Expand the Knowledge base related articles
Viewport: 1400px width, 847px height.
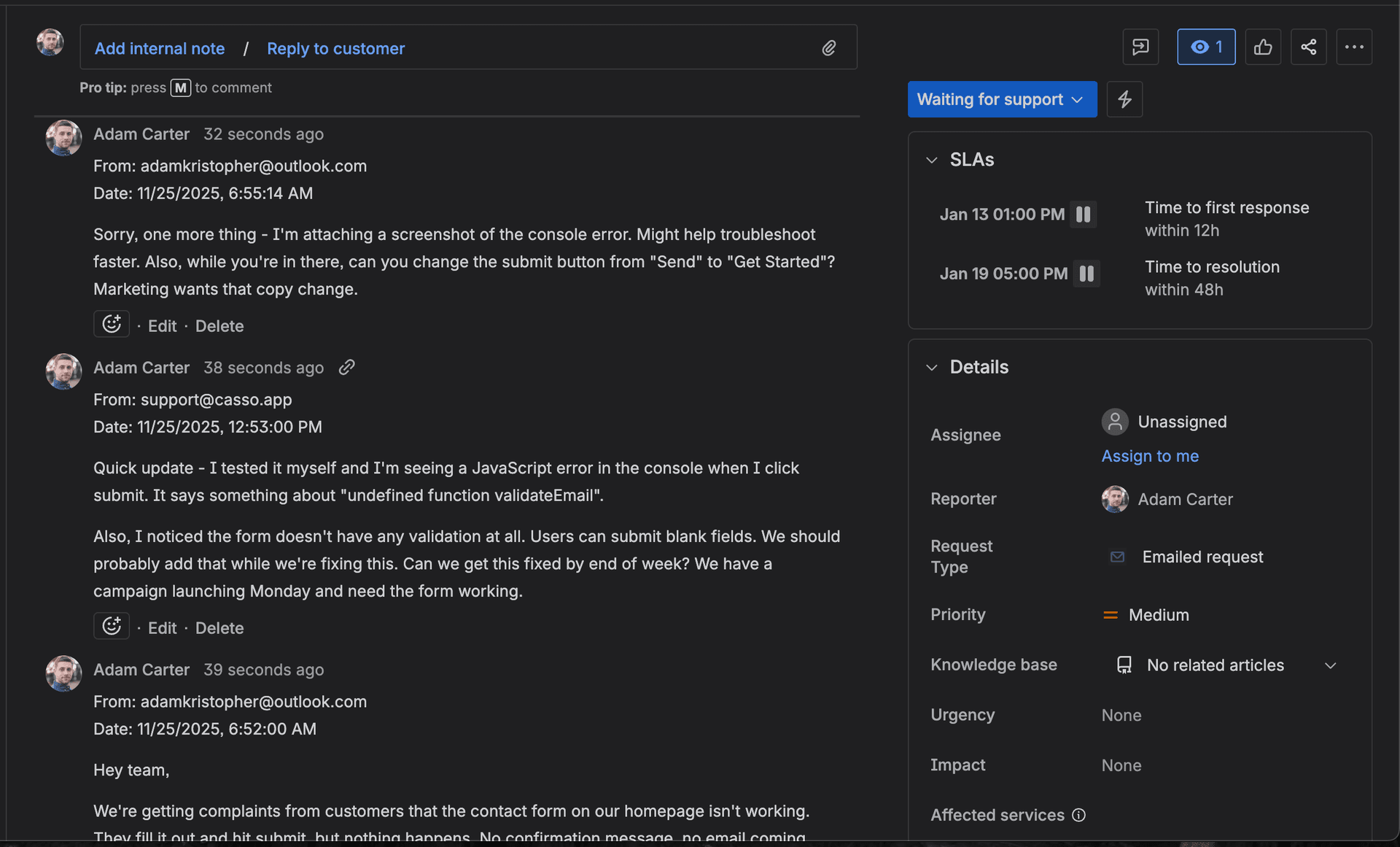pos(1330,665)
